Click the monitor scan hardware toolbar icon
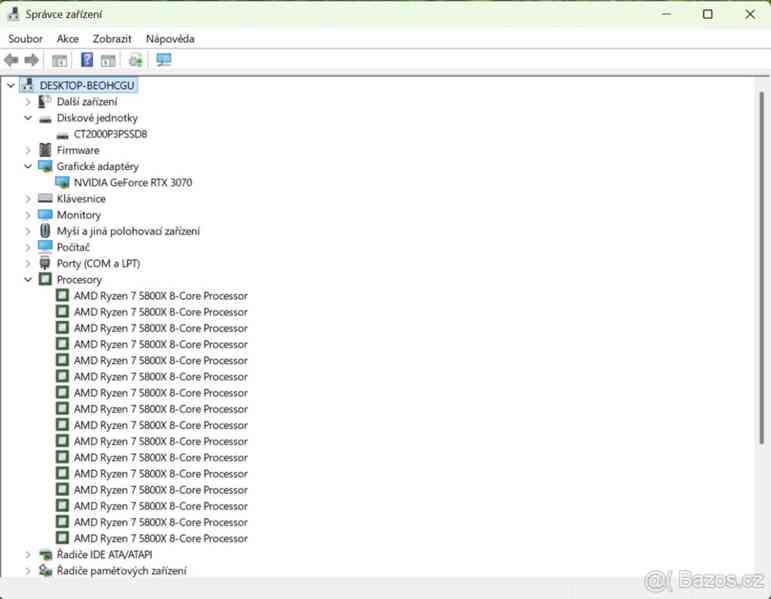 (x=164, y=60)
